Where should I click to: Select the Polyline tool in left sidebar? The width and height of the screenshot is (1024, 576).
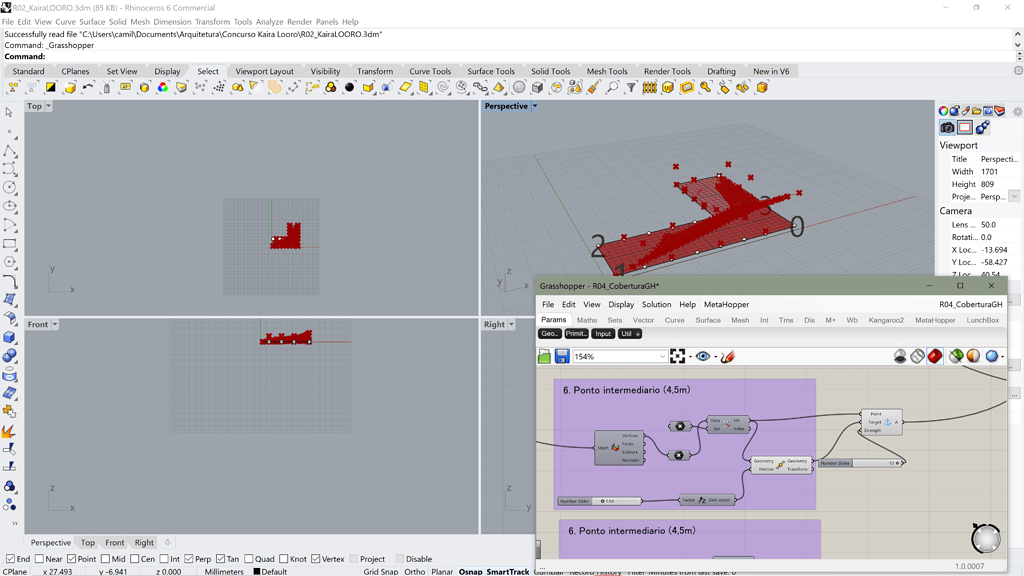[x=10, y=151]
